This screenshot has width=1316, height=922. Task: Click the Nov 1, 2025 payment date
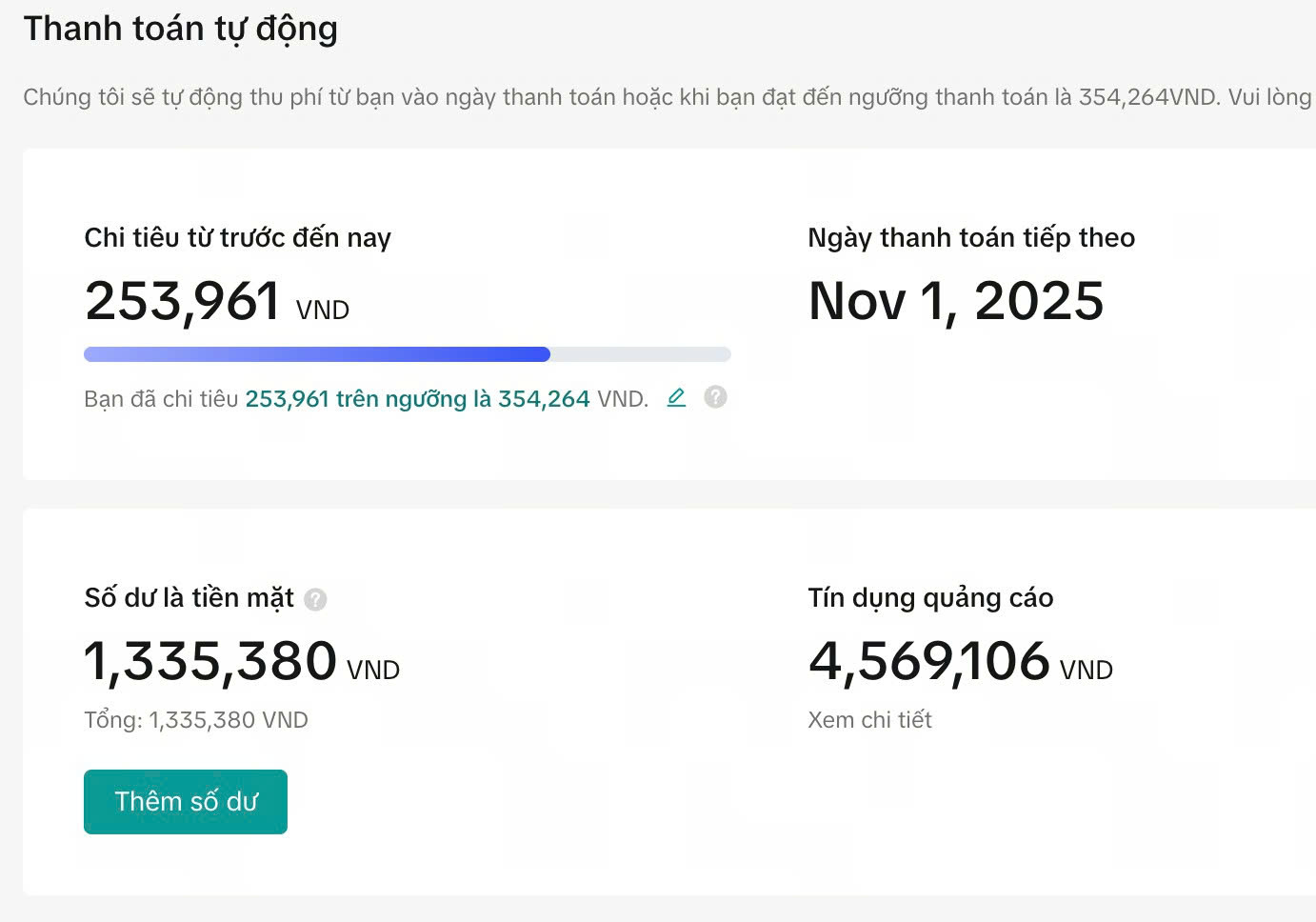point(955,302)
